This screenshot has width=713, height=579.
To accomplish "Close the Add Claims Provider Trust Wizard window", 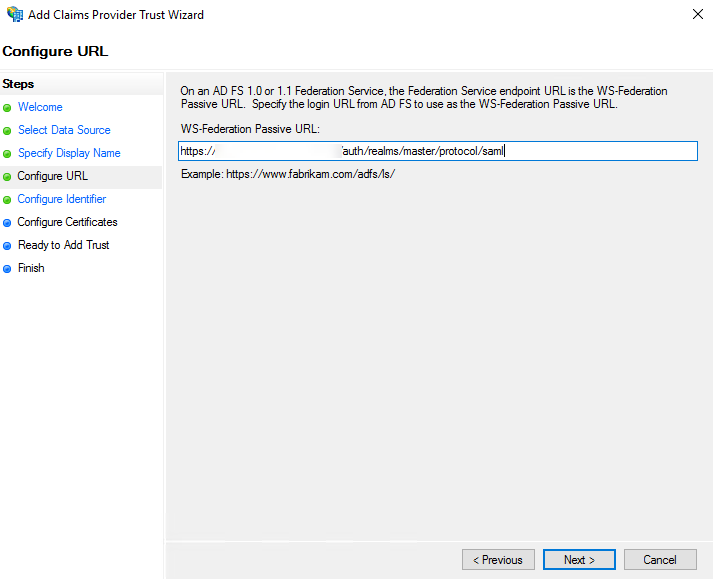I will [696, 15].
